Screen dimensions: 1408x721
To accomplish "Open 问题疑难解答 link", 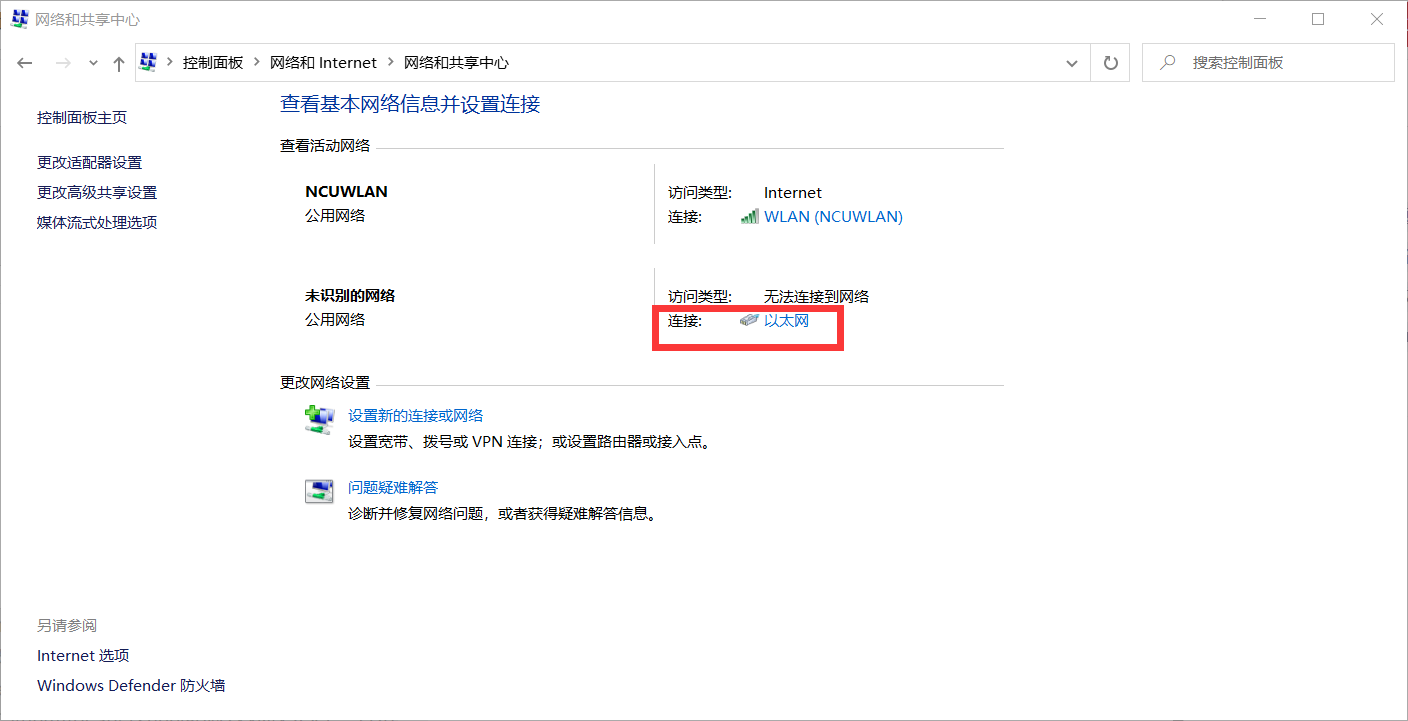I will 393,487.
